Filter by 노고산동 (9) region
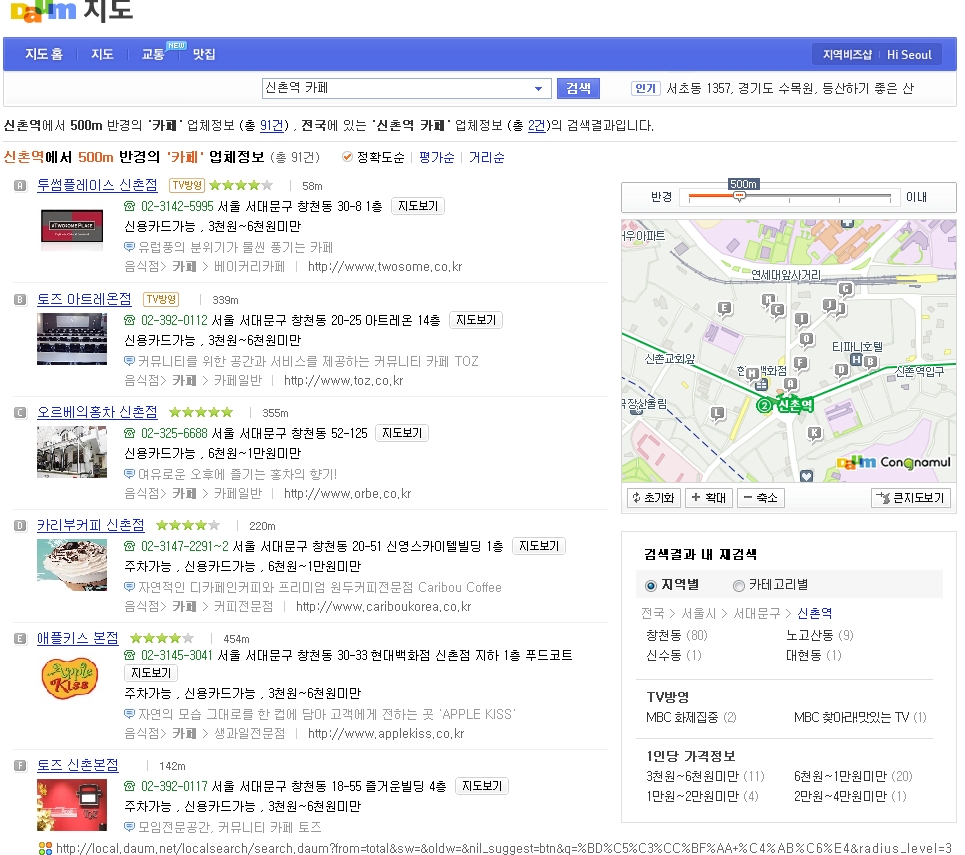 pos(820,635)
